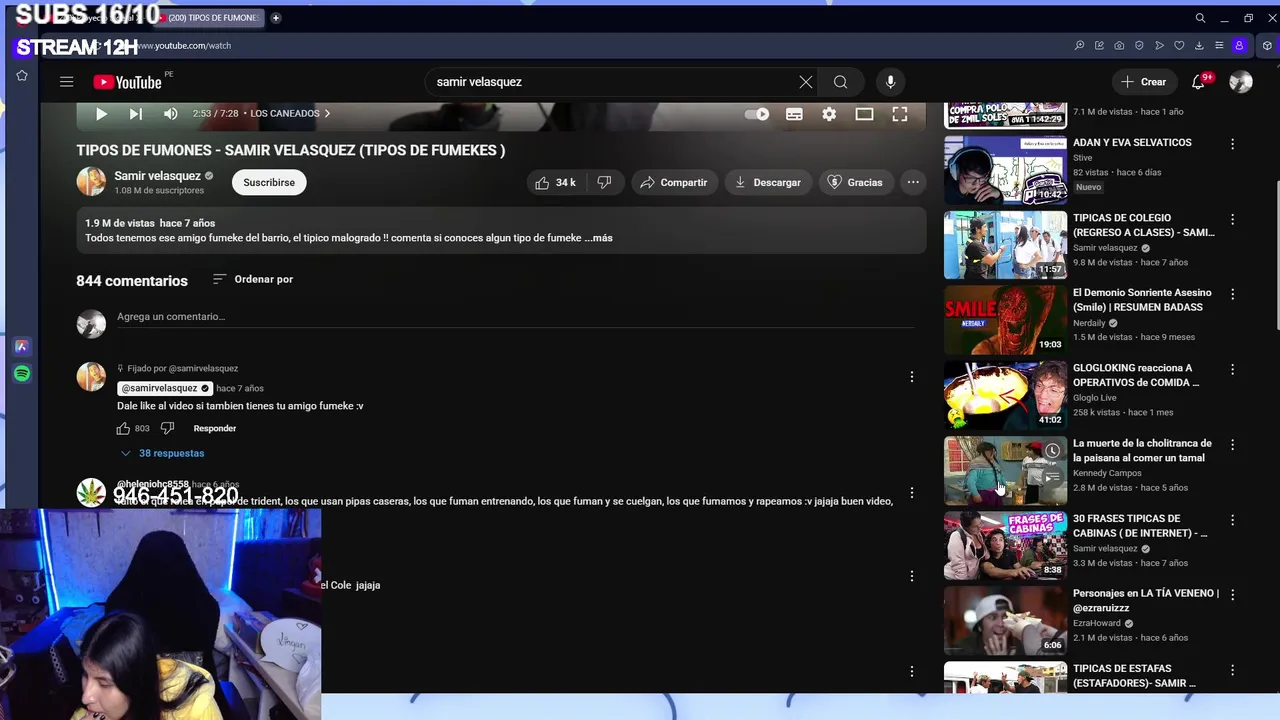Screen dimensions: 1280x720
Task: Open options menu for pinned comment
Action: (x=911, y=377)
